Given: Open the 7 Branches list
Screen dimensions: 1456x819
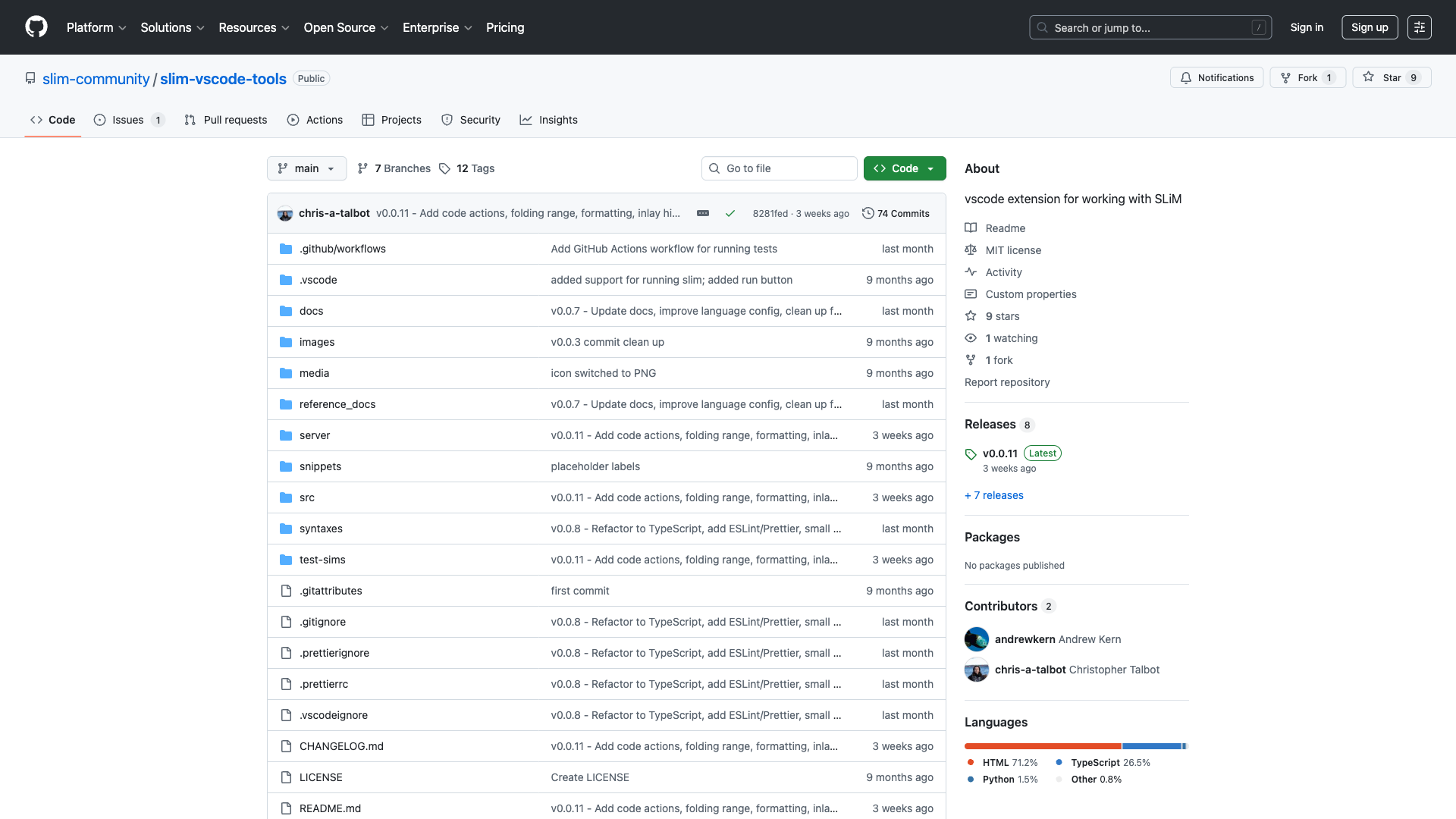Looking at the screenshot, I should click(x=394, y=168).
